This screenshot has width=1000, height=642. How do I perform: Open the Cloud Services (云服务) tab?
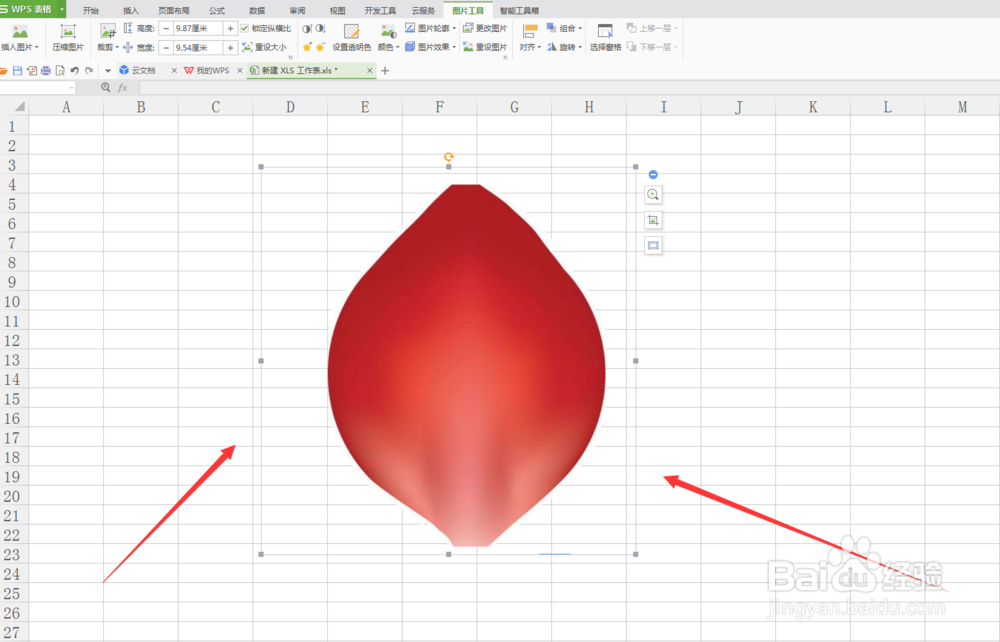point(423,10)
